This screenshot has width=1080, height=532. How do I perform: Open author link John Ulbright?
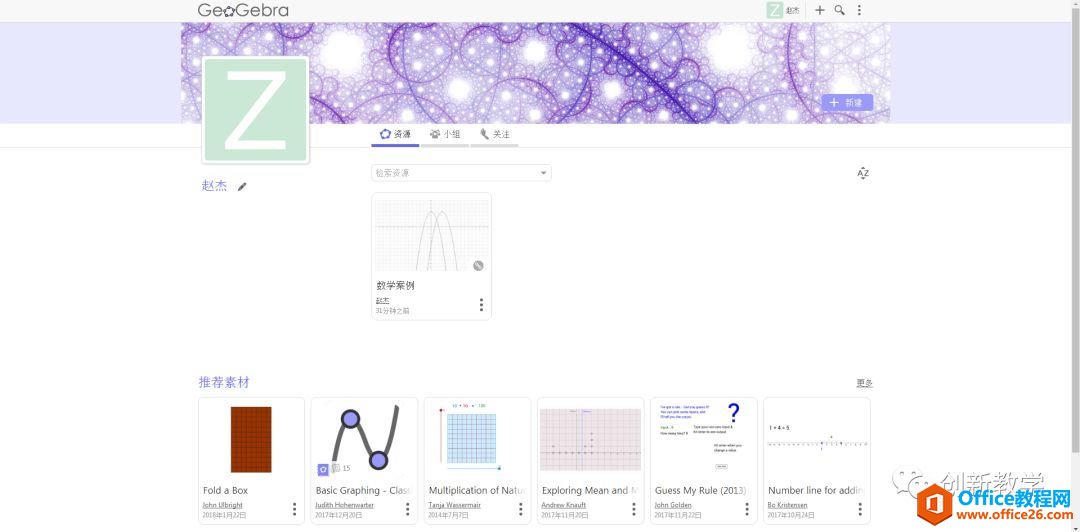point(222,505)
